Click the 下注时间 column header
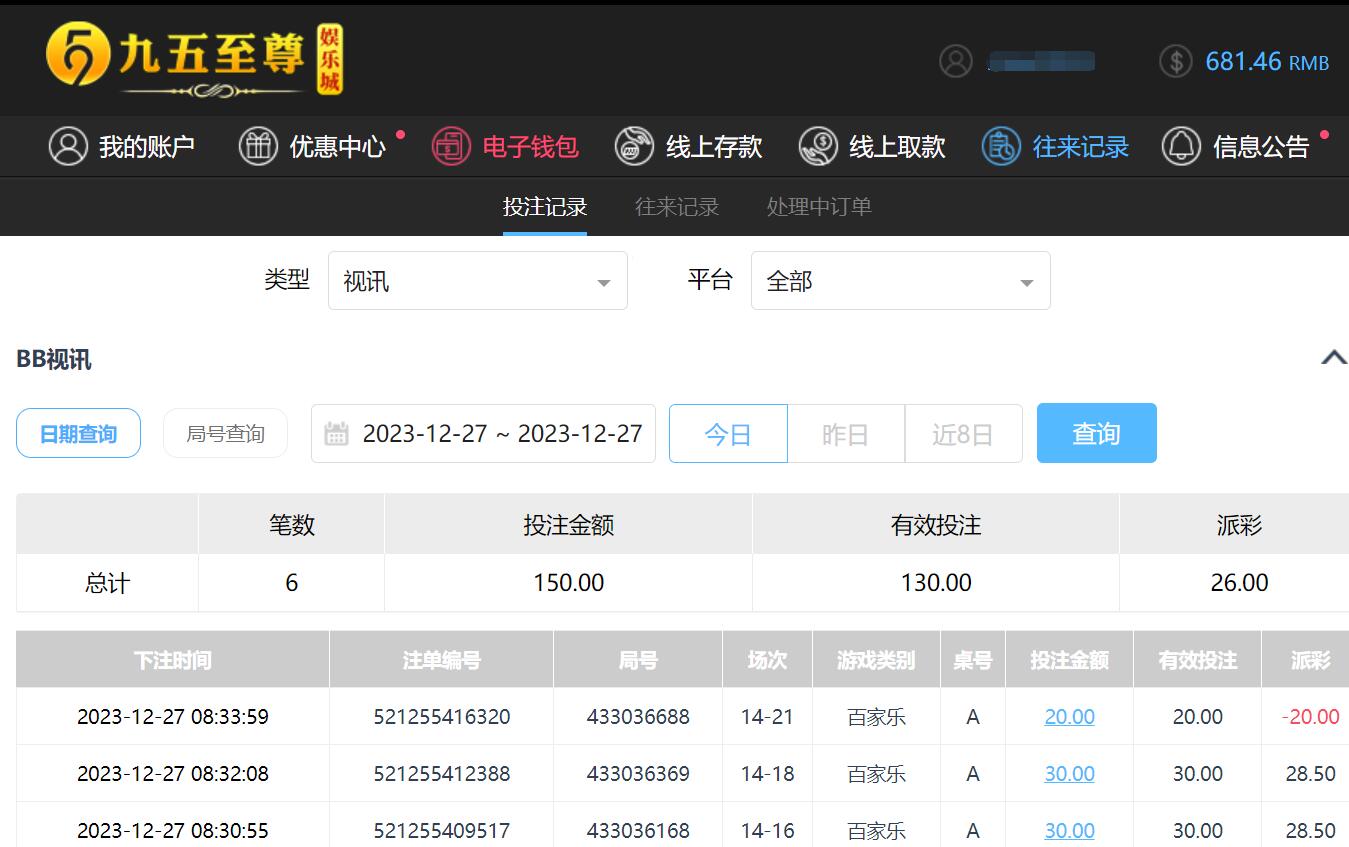This screenshot has height=847, width=1349. pos(173,660)
